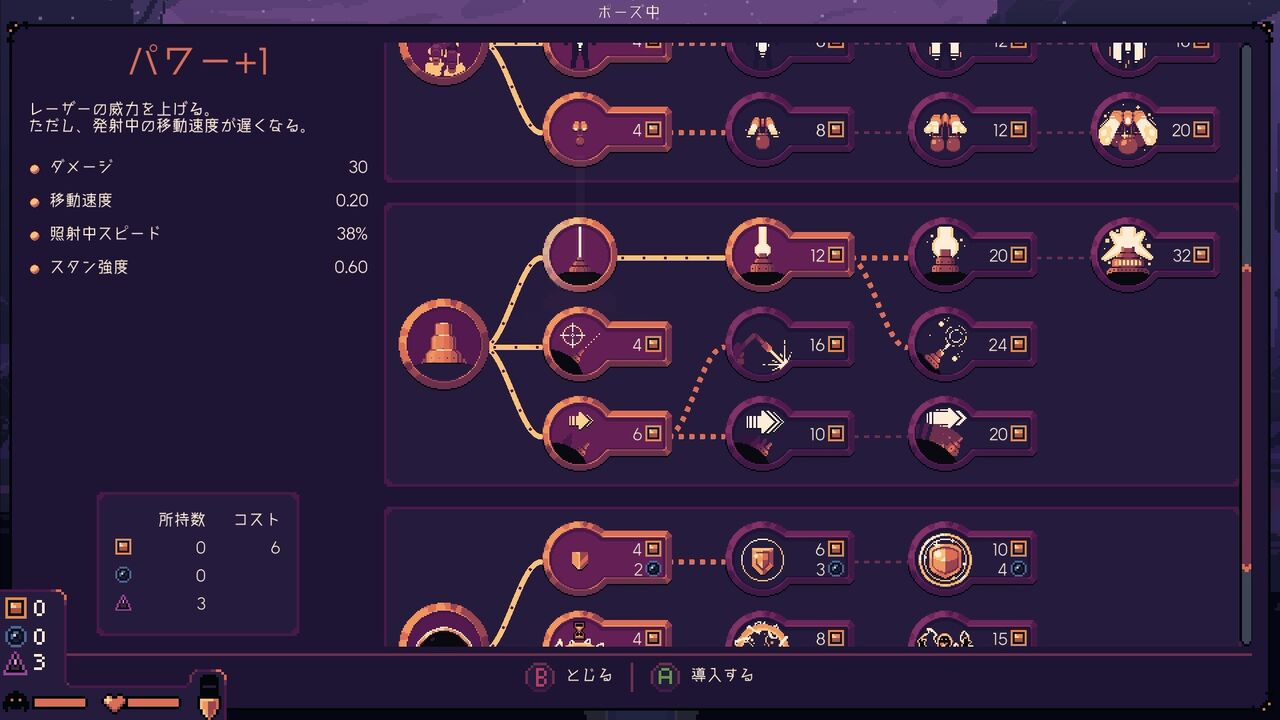
Task: Click the pause title at the top
Action: pos(628,12)
